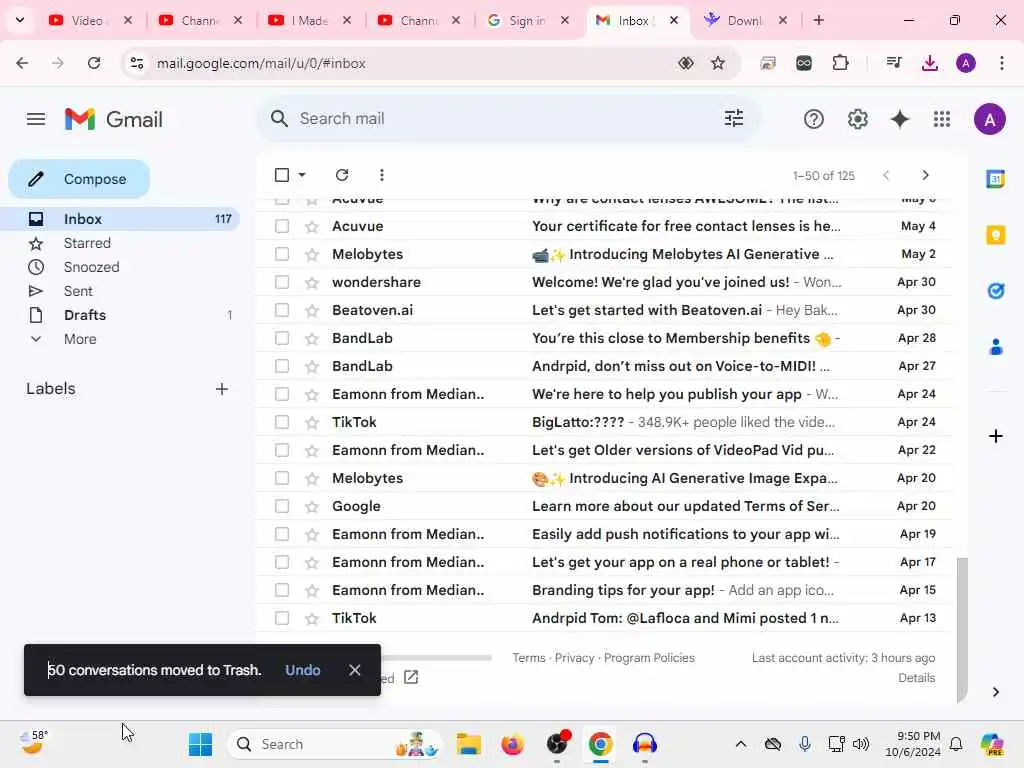The width and height of the screenshot is (1024, 768).
Task: Check the wondershare email checkbox
Action: pos(281,282)
